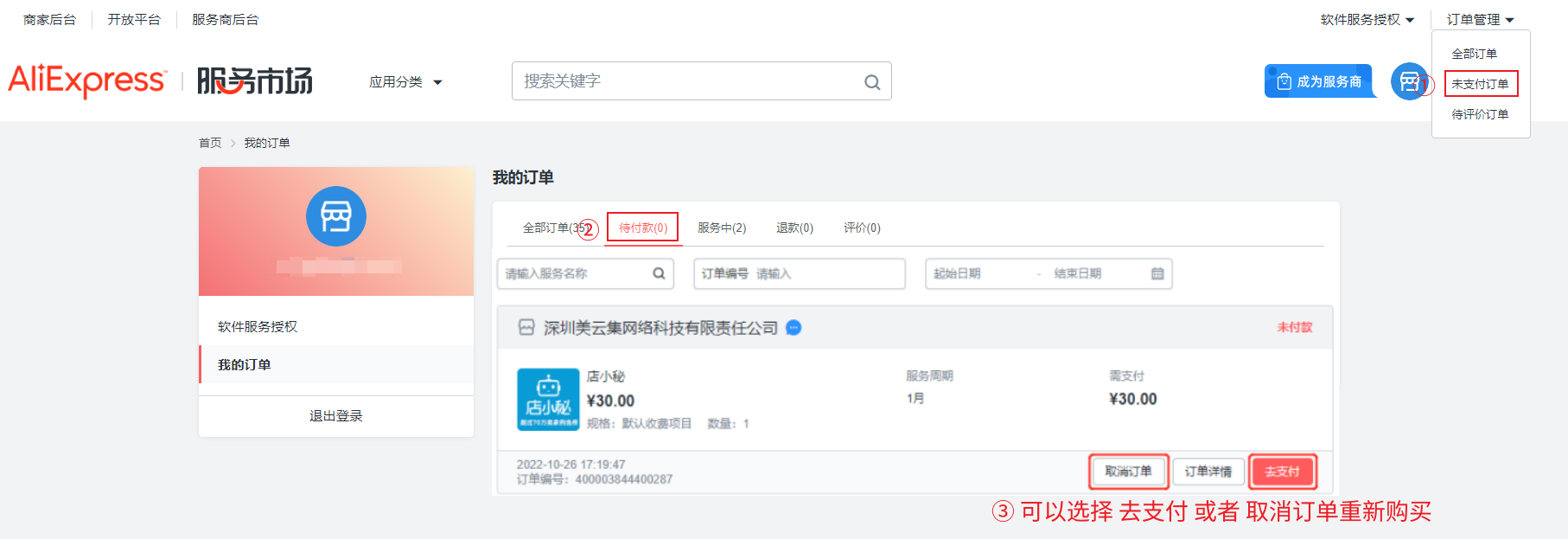Expand the 软件服务授权 dropdown in top bar

1367,19
